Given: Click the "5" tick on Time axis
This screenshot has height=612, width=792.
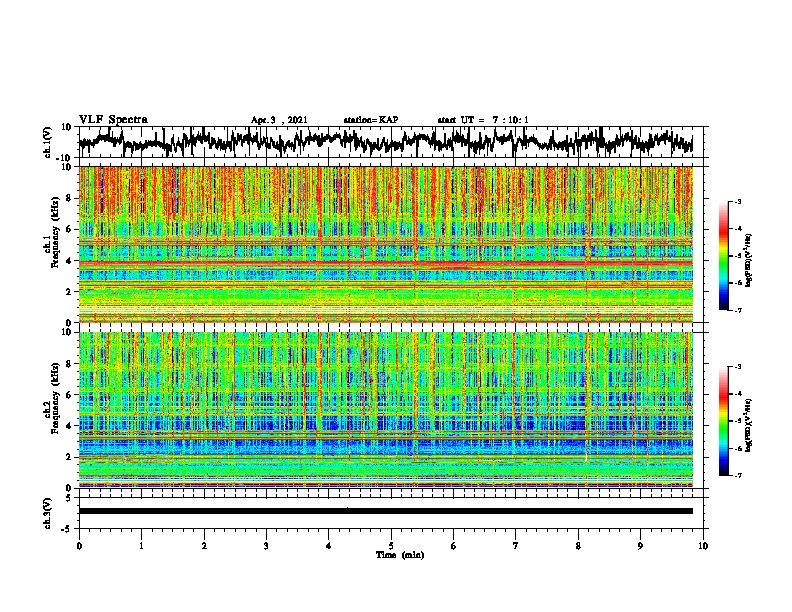Looking at the screenshot, I should (x=391, y=546).
